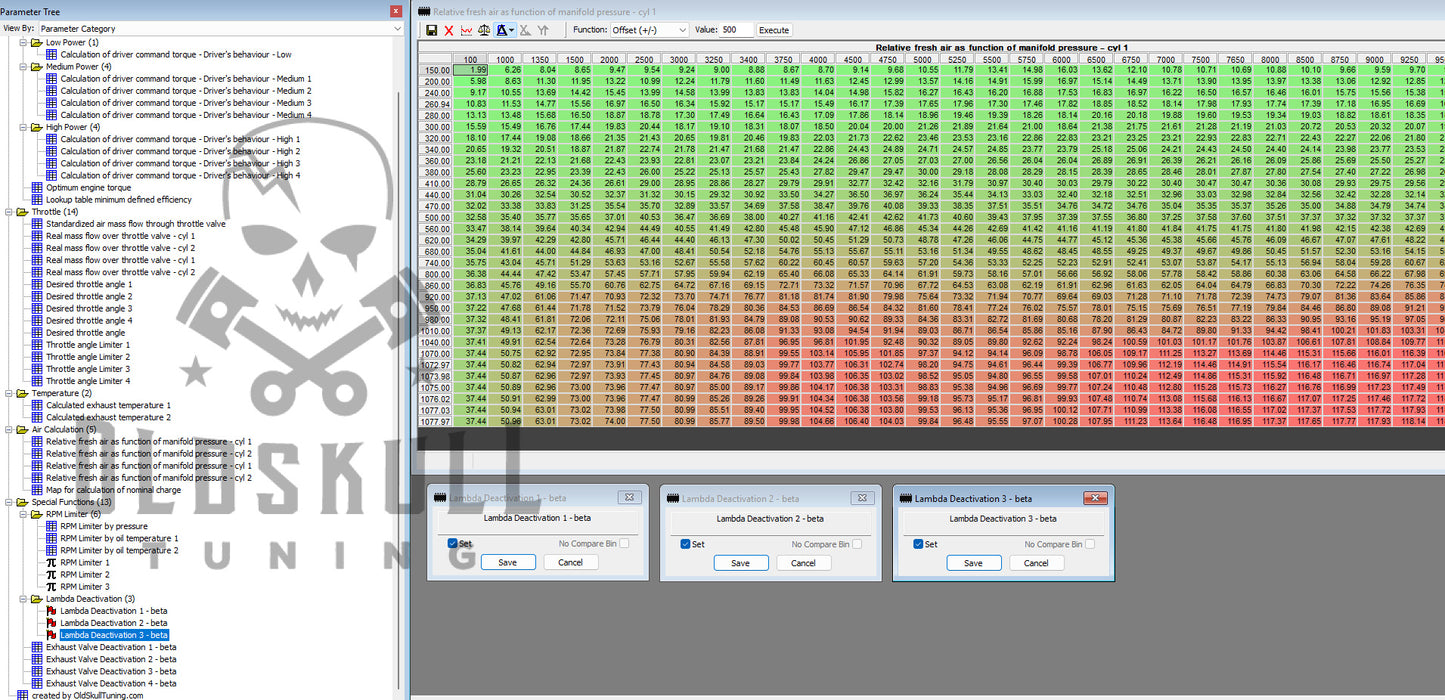Click the Value input field showing 500
Viewport: 1445px width, 700px height.
[x=736, y=30]
